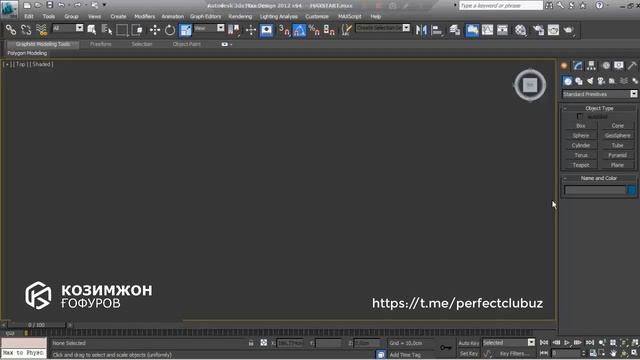This screenshot has width=640, height=360.
Task: Click the object name input field
Action: pos(595,190)
